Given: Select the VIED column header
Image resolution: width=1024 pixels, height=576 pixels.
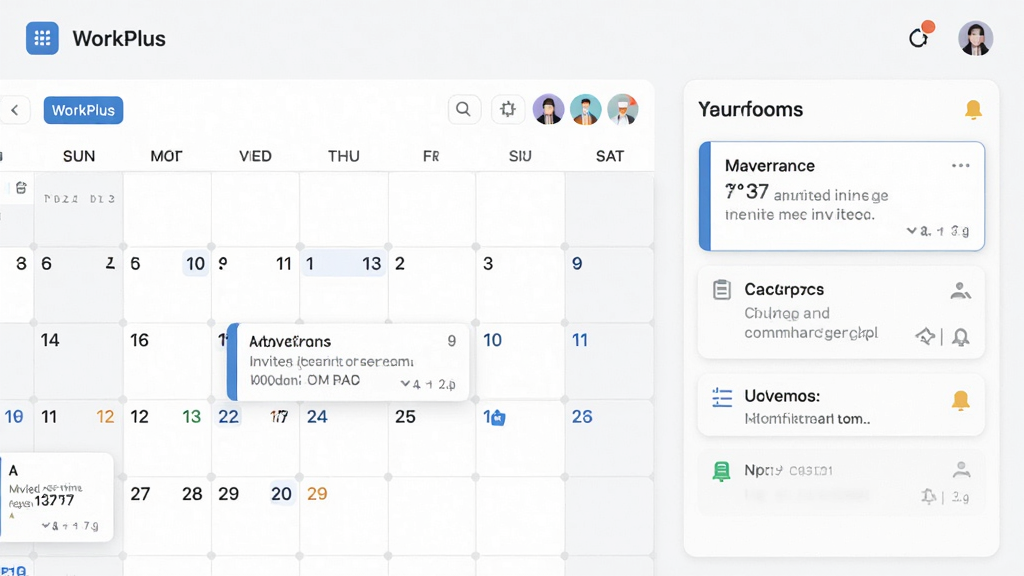Looking at the screenshot, I should click(255, 156).
